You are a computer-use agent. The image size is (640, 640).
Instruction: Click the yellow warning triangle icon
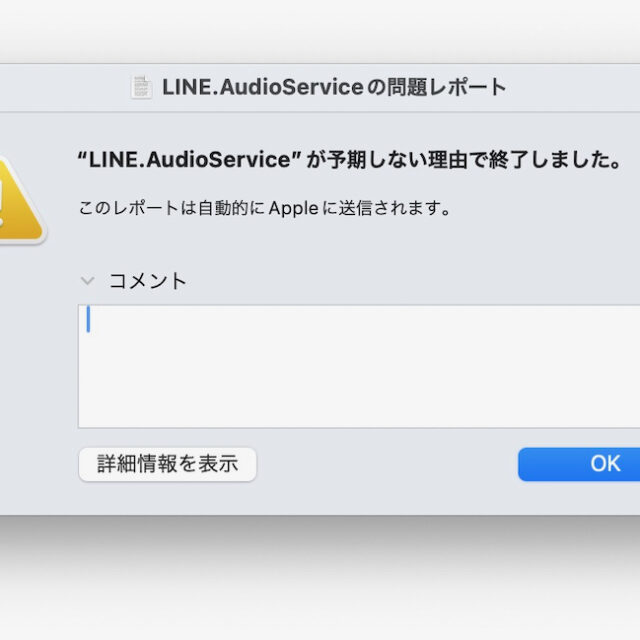click(20, 200)
